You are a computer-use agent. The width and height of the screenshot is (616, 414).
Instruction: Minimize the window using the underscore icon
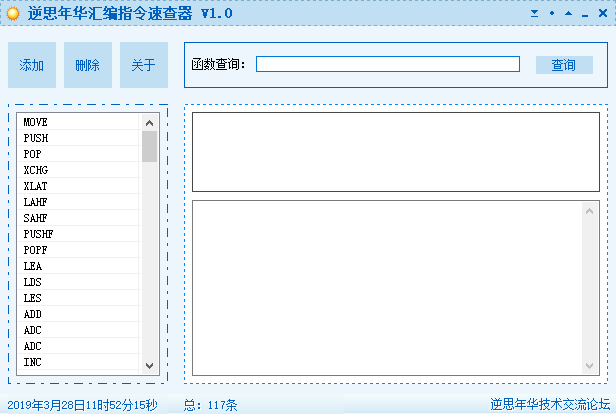pyautogui.click(x=585, y=14)
